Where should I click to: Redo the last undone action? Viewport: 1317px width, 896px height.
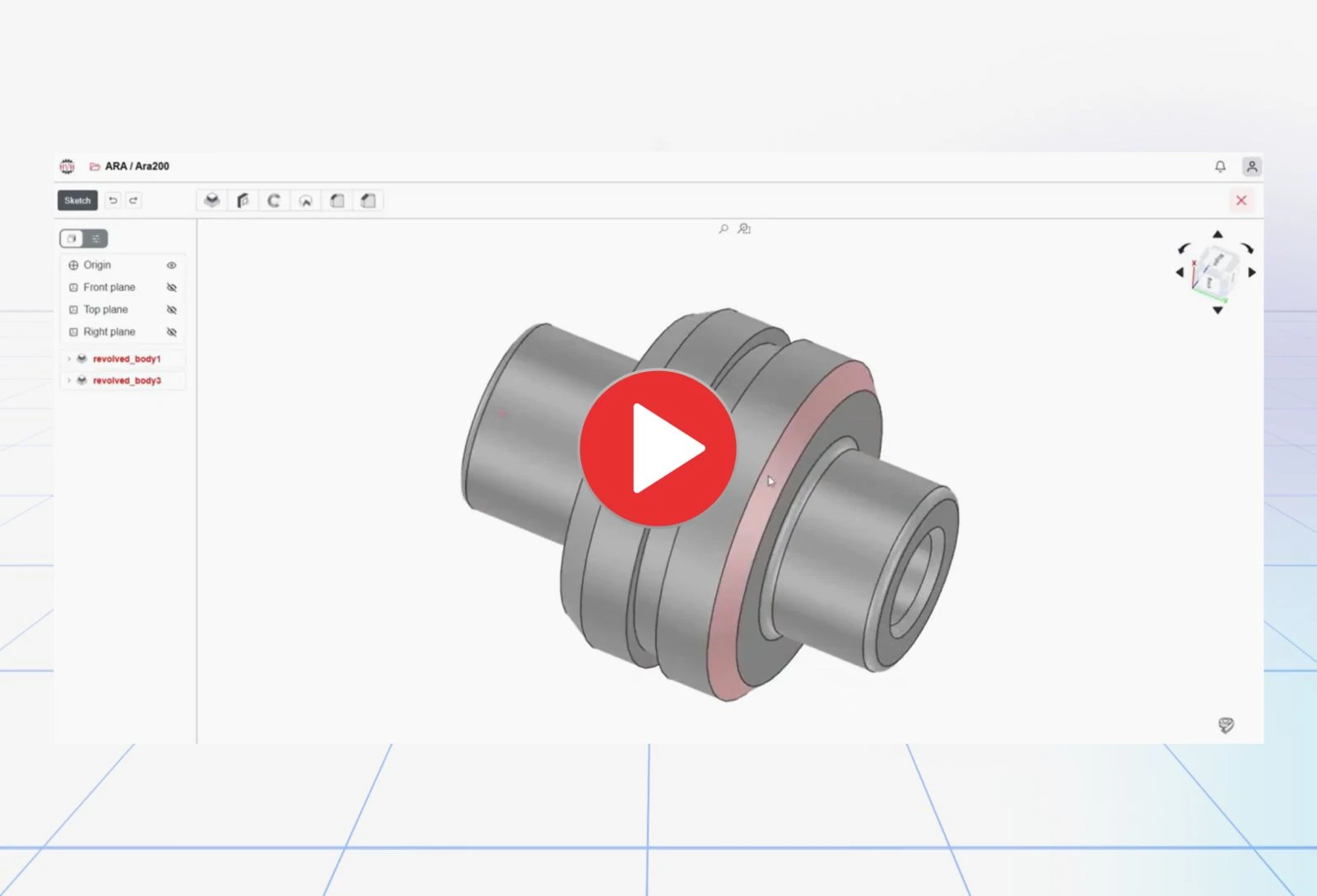133,201
